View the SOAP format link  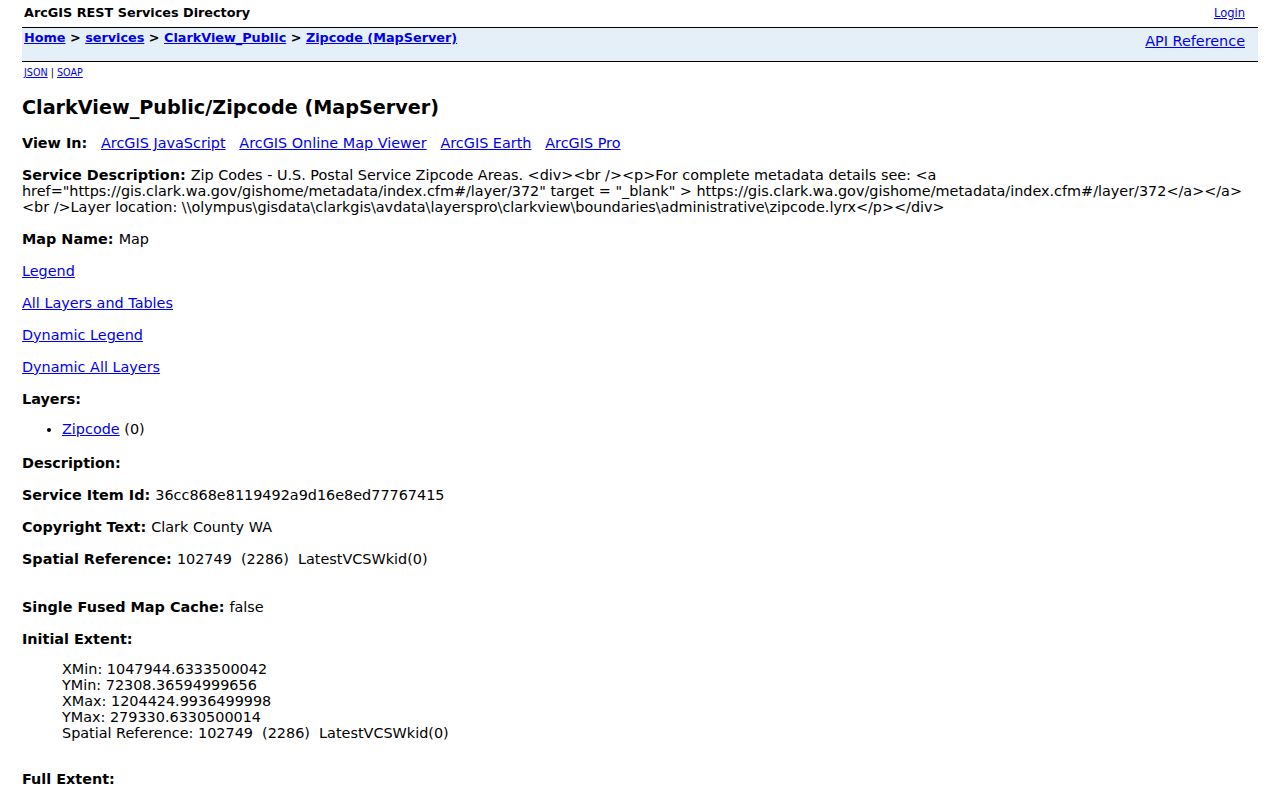pyautogui.click(x=70, y=72)
